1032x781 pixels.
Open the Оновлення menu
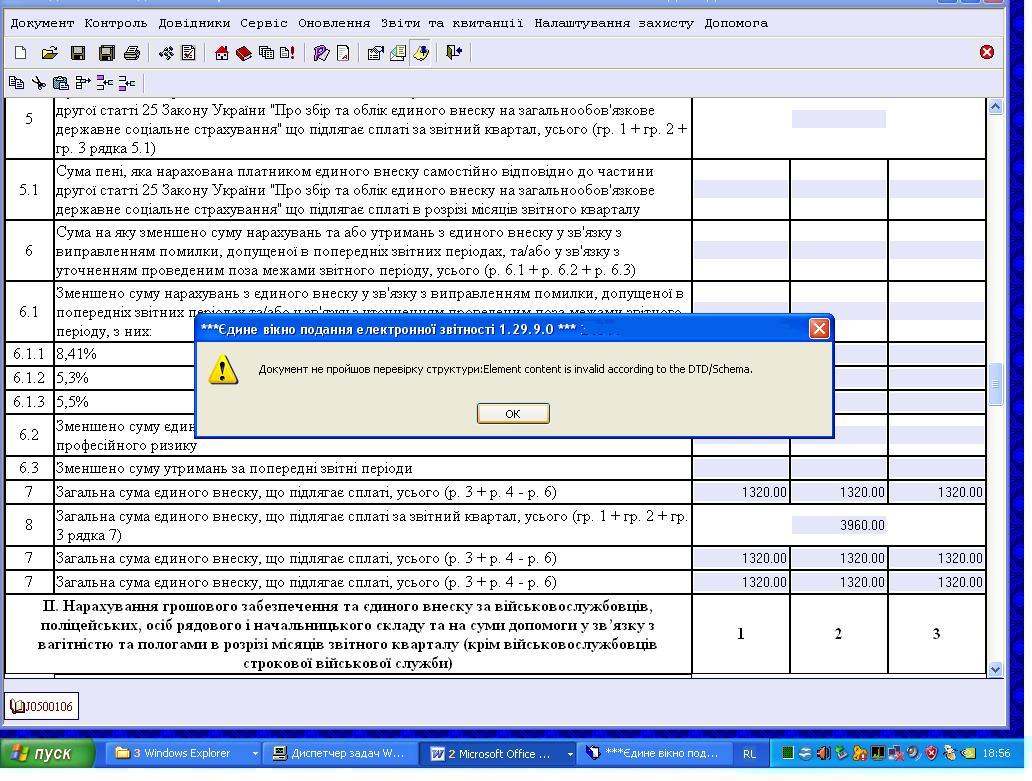[334, 23]
